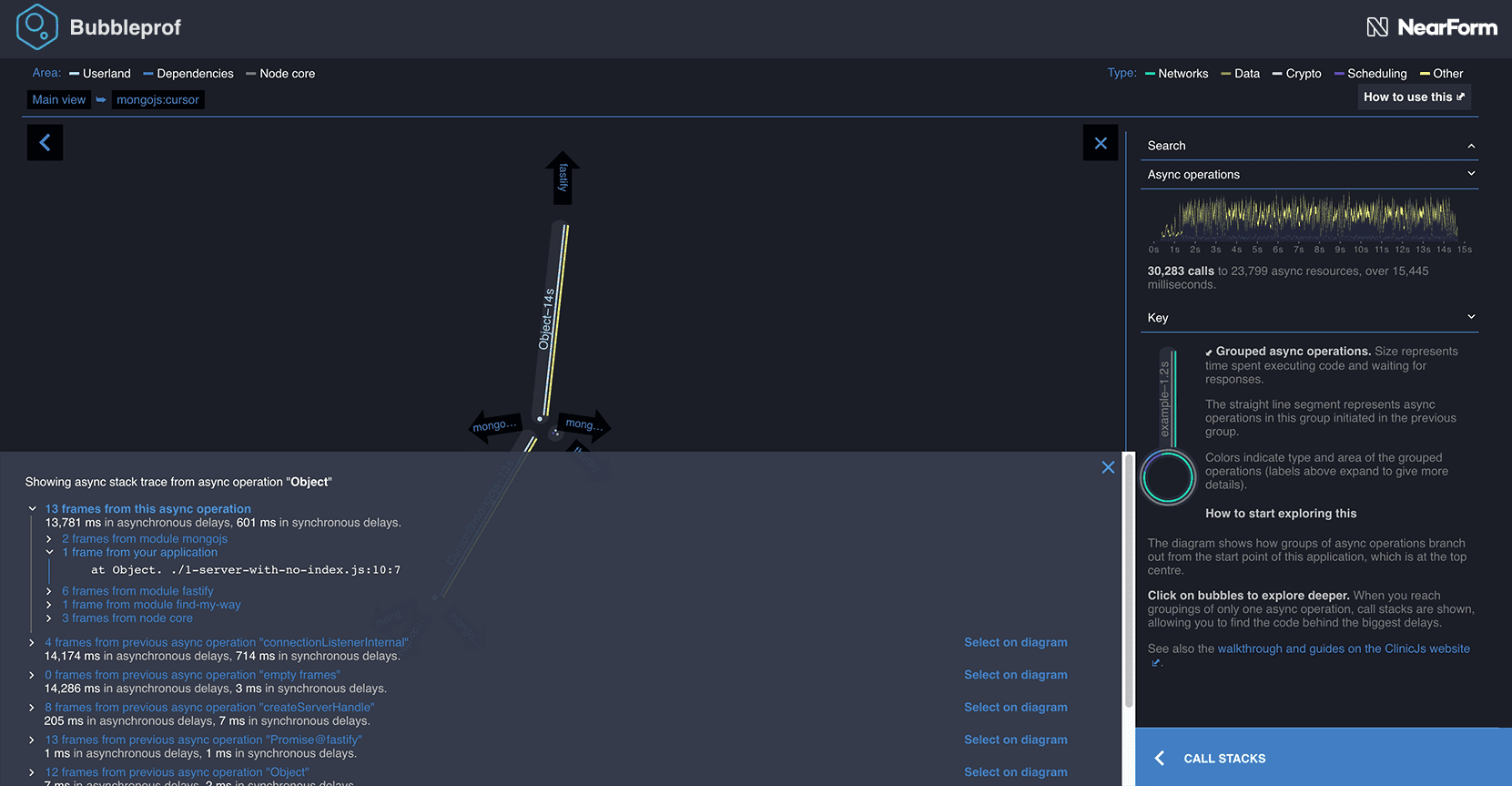Toggle the Data type filter
This screenshot has width=1512, height=786.
click(x=1241, y=73)
